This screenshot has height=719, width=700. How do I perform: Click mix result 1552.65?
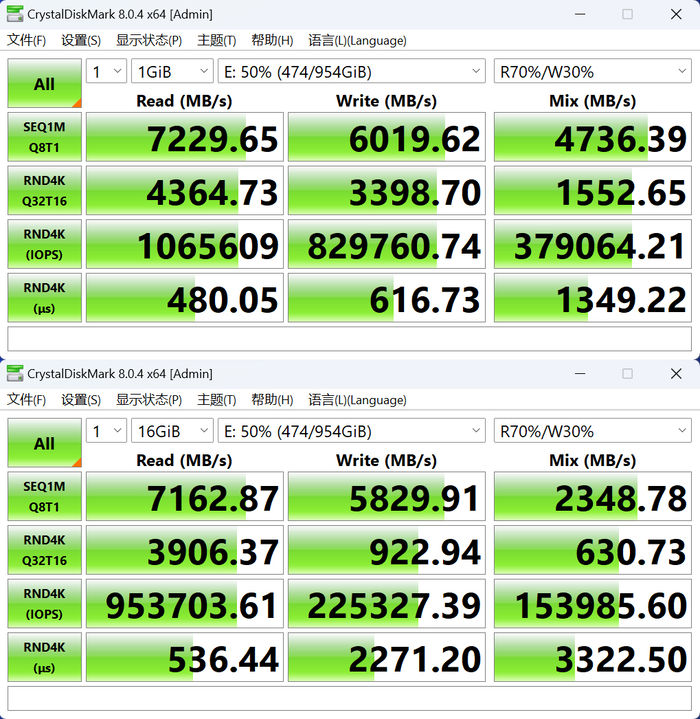[x=593, y=190]
